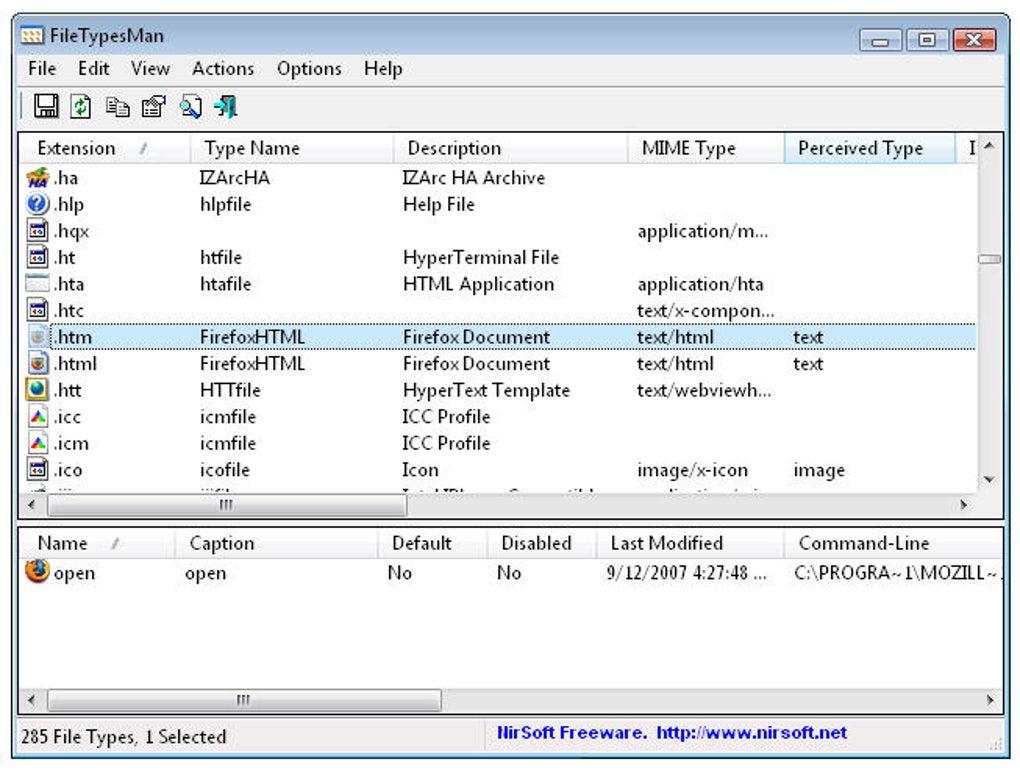Click the lower pane scroll right arrow
The width and height of the screenshot is (1020, 773).
click(x=990, y=700)
